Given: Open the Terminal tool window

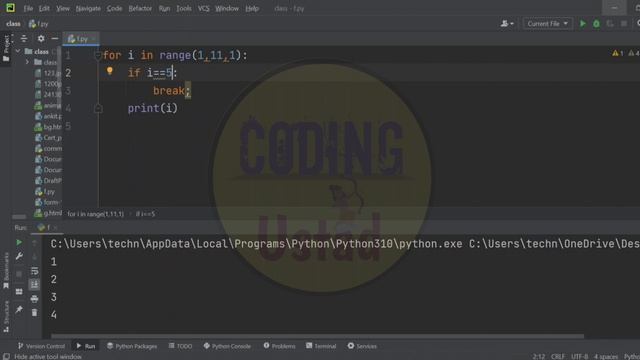Looking at the screenshot, I should coord(321,346).
